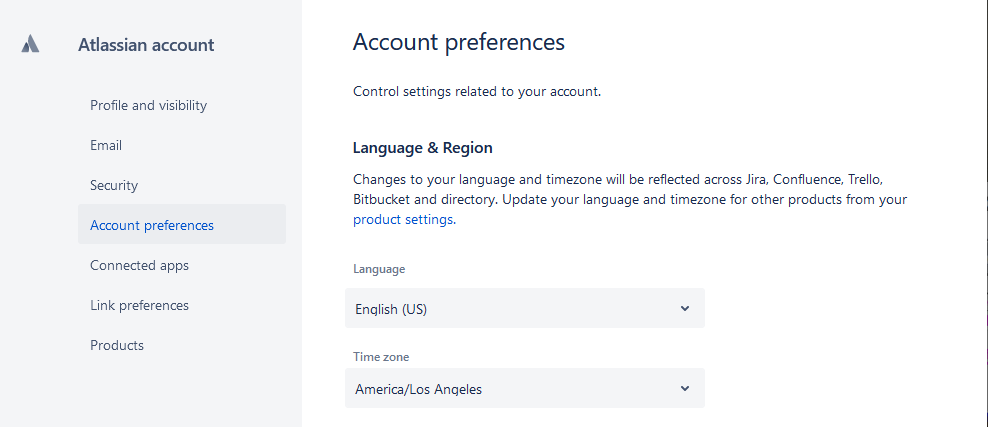Click the Language field label

379,269
